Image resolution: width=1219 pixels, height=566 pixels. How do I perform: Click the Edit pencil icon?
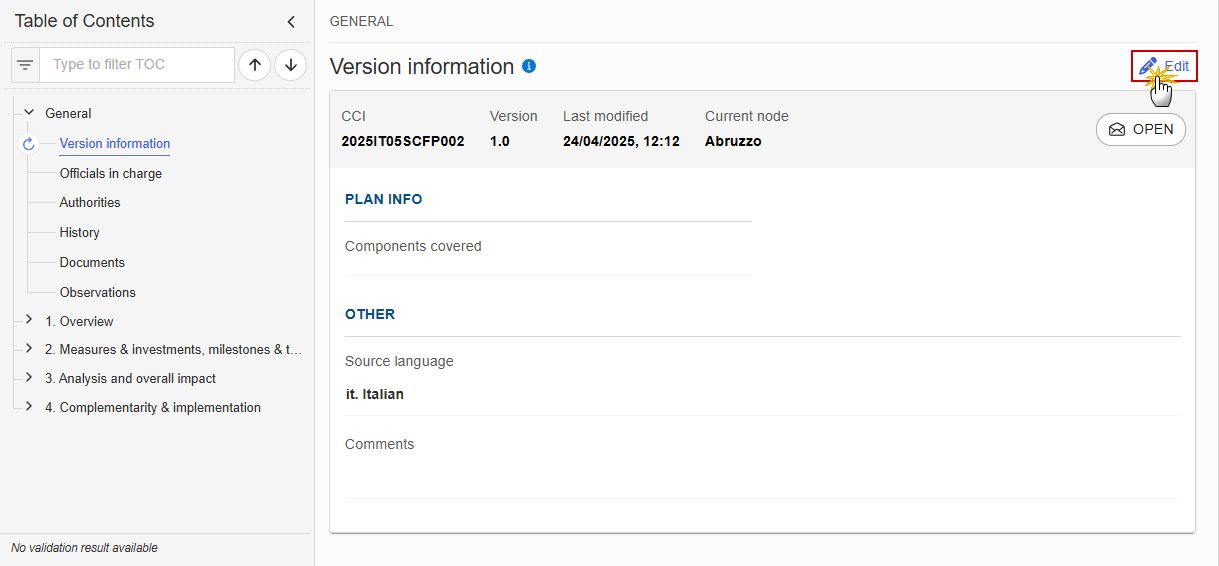1149,66
